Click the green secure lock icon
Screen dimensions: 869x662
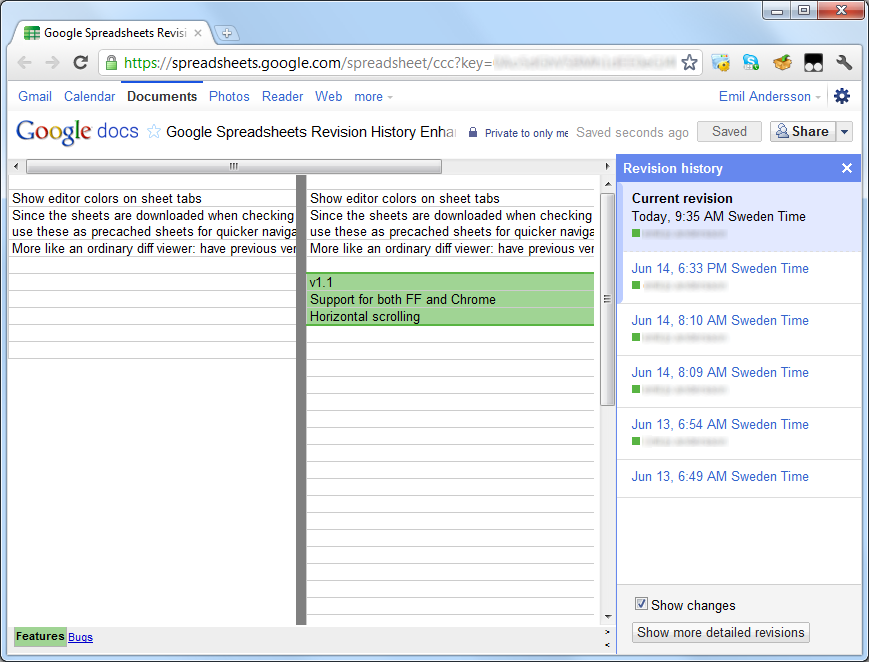(x=111, y=63)
